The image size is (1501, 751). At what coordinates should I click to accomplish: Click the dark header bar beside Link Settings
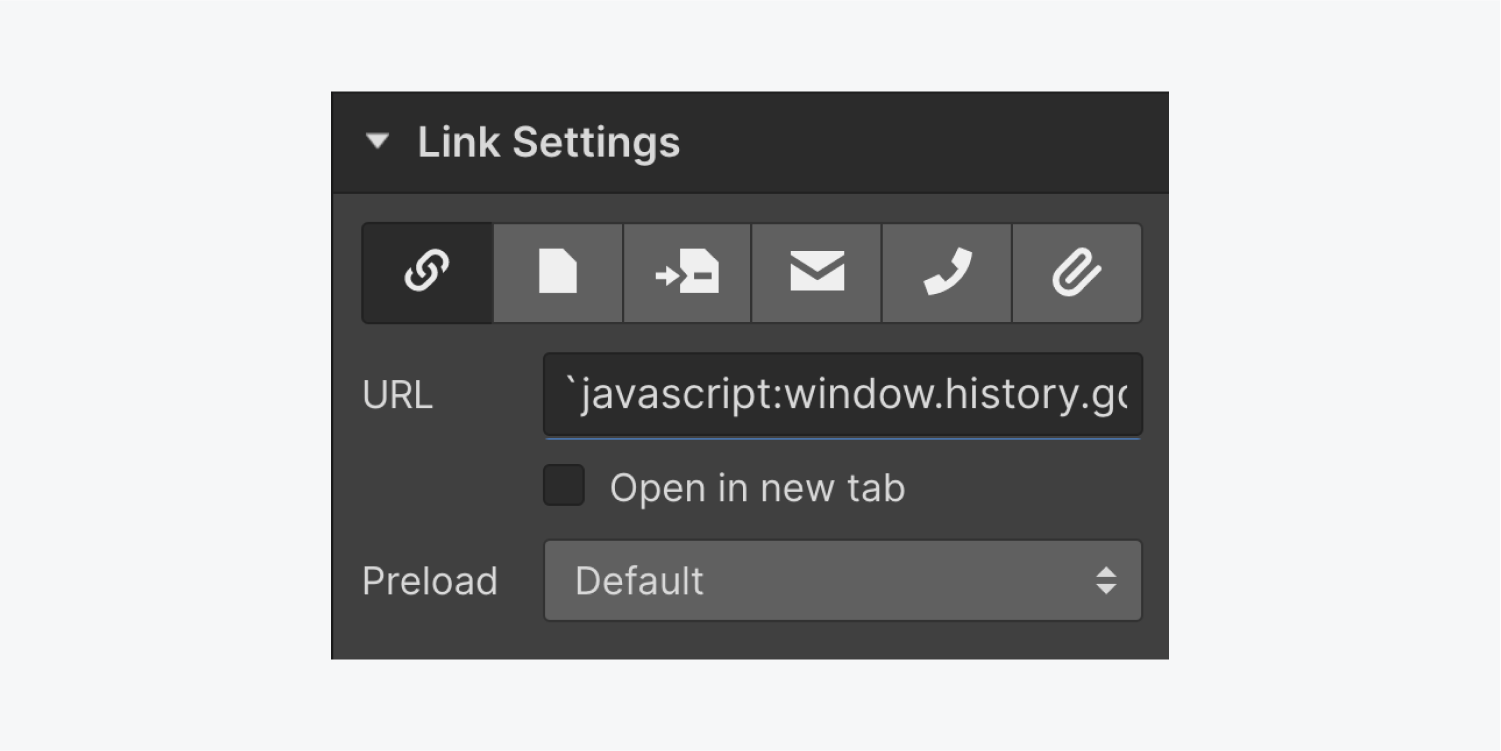point(920,142)
